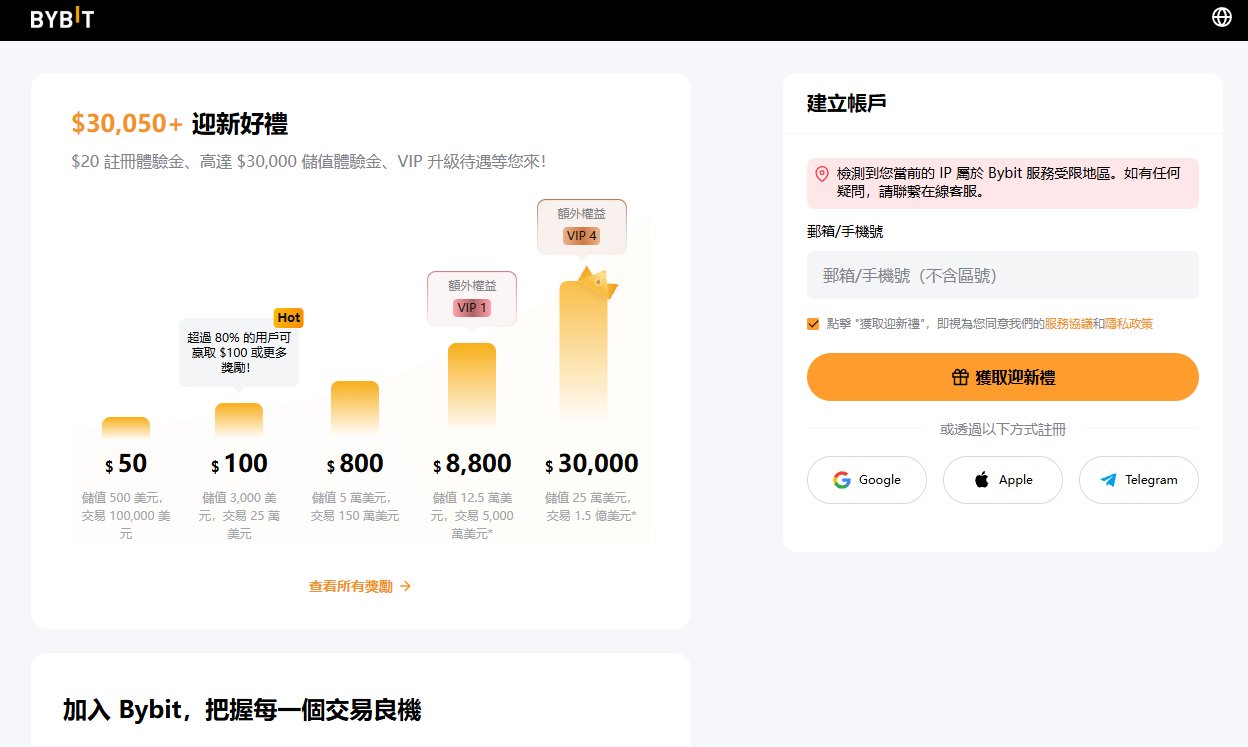The image size is (1248, 747).
Task: Select the $50 reward bar
Action: [126, 428]
